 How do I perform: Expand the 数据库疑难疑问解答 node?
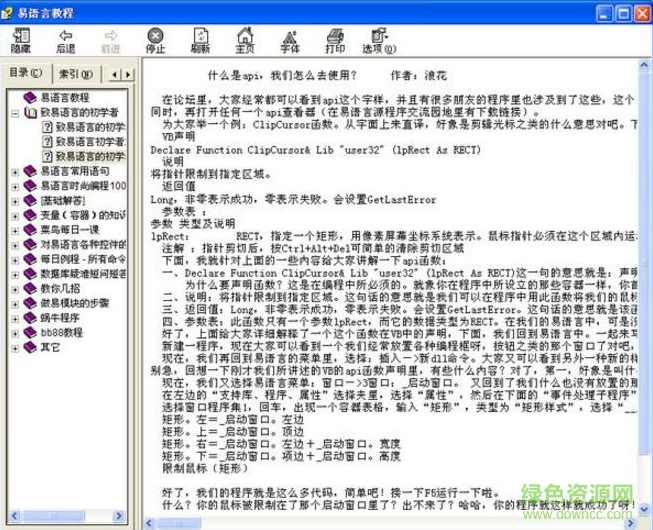(15, 275)
